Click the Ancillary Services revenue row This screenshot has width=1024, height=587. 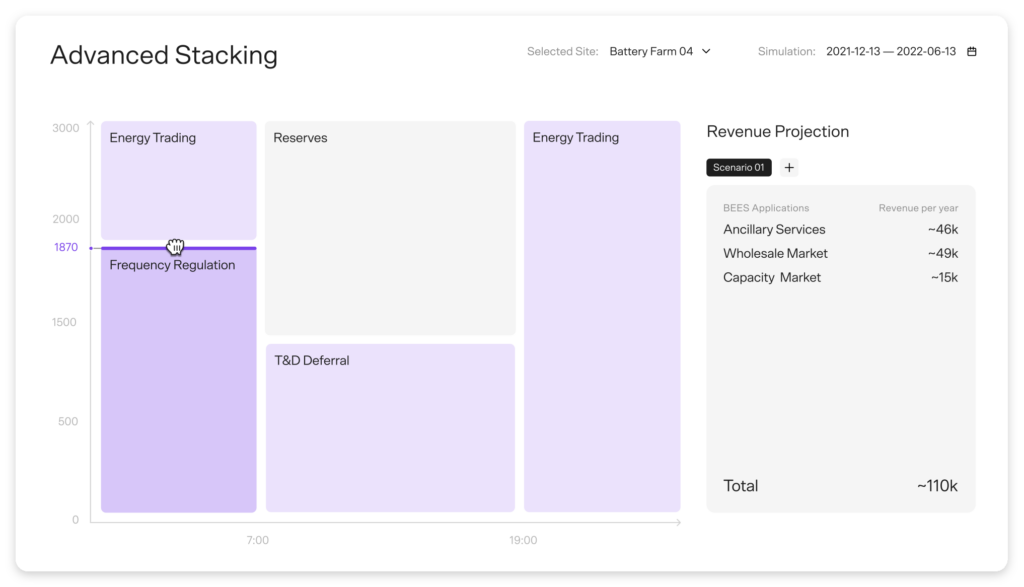pos(840,230)
